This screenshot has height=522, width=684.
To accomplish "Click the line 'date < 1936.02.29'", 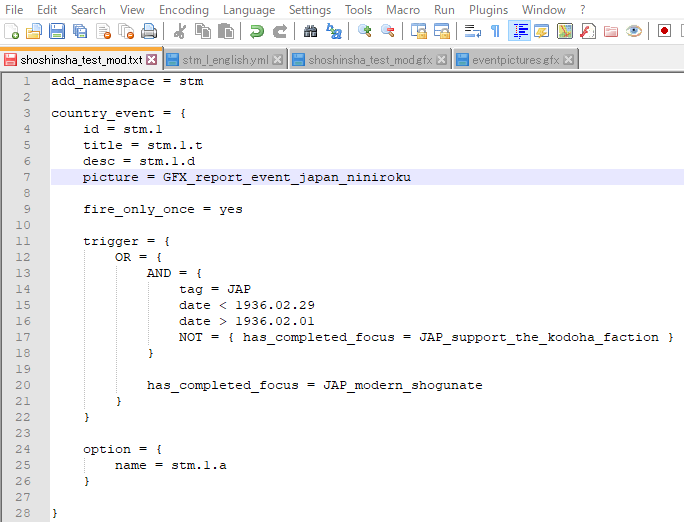I will pyautogui.click(x=246, y=305).
